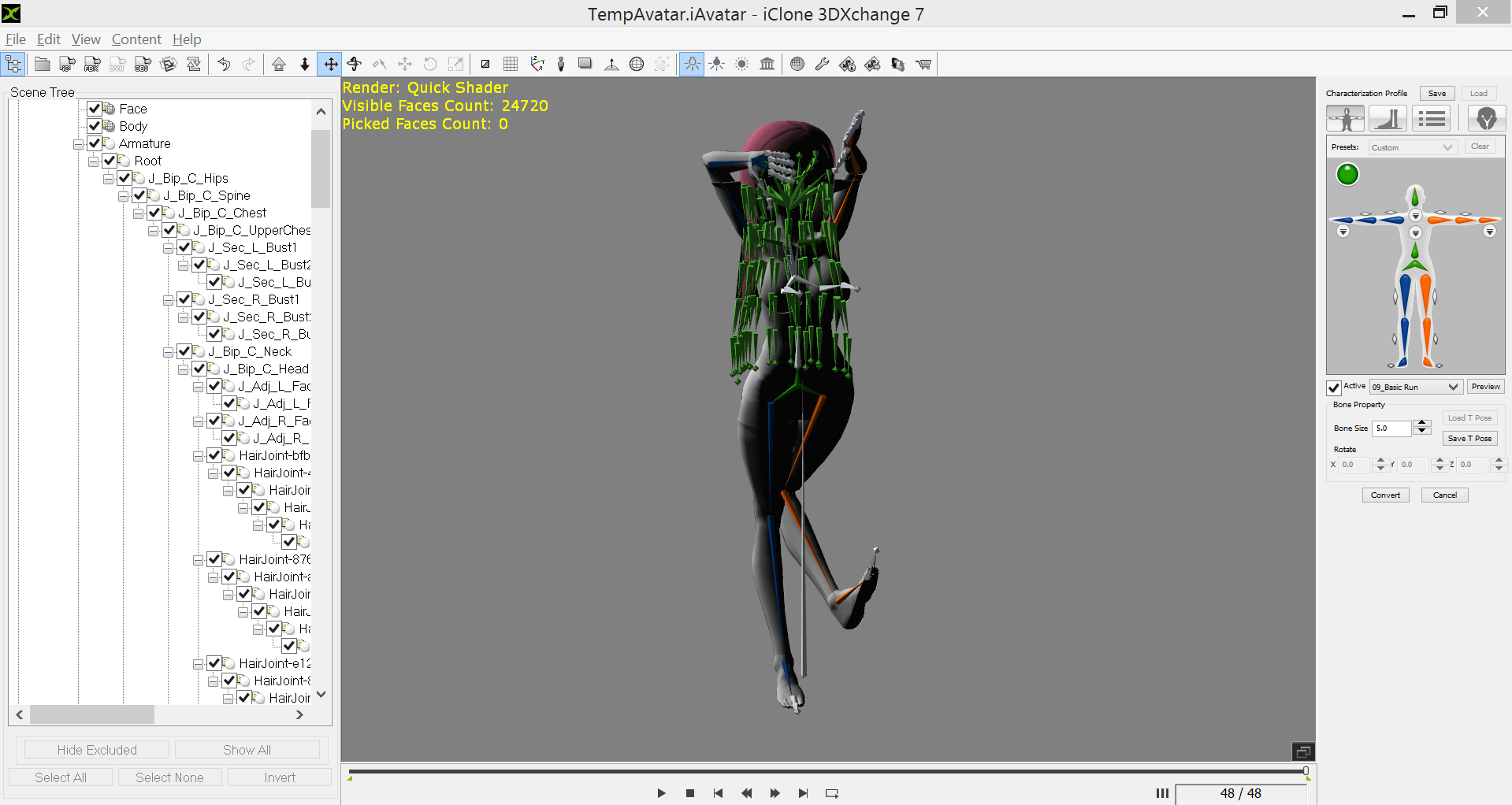The height and width of the screenshot is (805, 1512).
Task: Collapse the Armature tree node
Action: (x=79, y=144)
